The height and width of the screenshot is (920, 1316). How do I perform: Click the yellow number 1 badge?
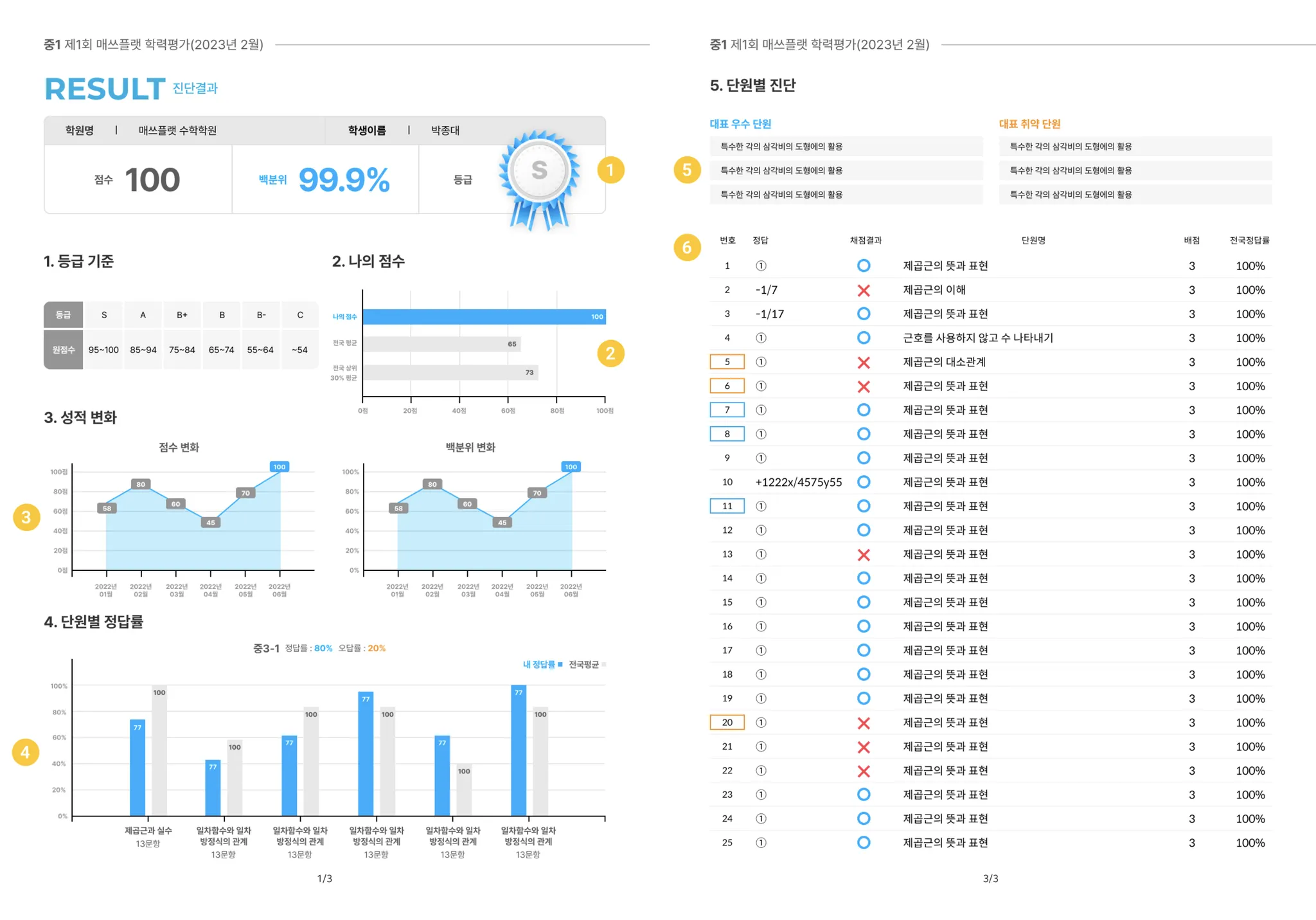tap(610, 170)
